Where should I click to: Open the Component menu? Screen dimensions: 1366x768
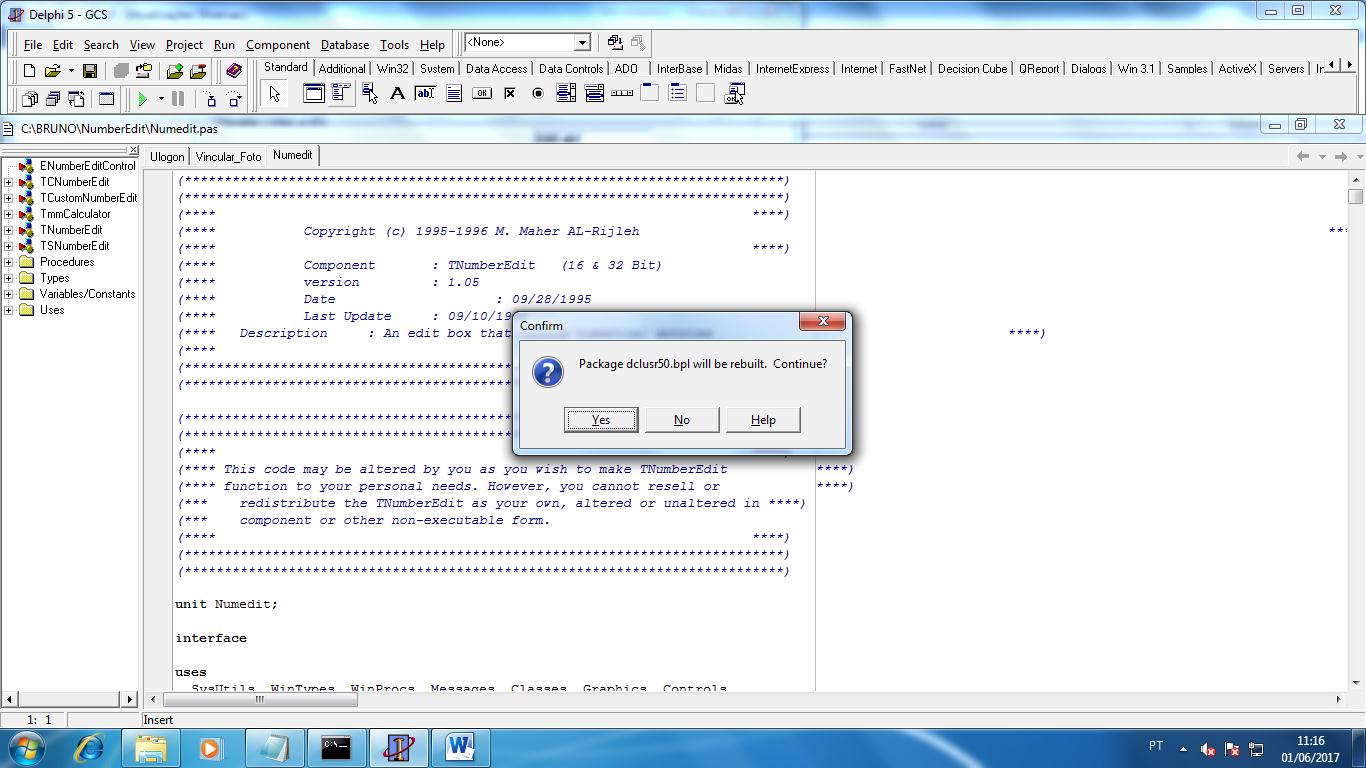point(277,45)
